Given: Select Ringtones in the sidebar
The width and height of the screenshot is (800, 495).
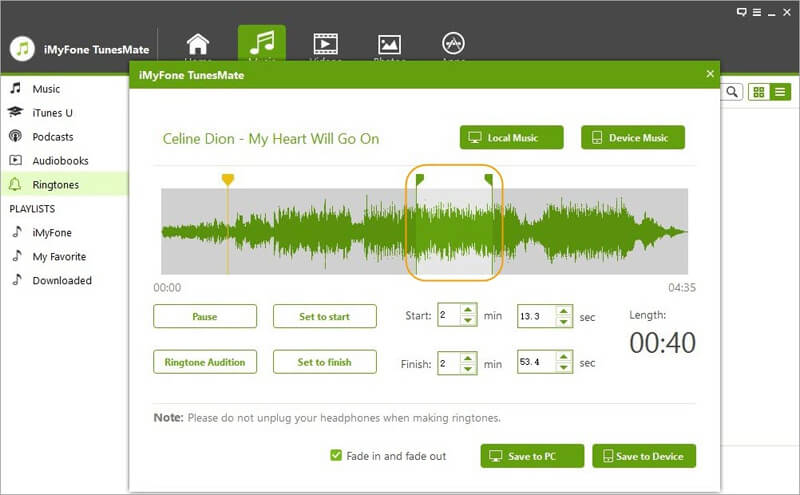Looking at the screenshot, I should (64, 185).
